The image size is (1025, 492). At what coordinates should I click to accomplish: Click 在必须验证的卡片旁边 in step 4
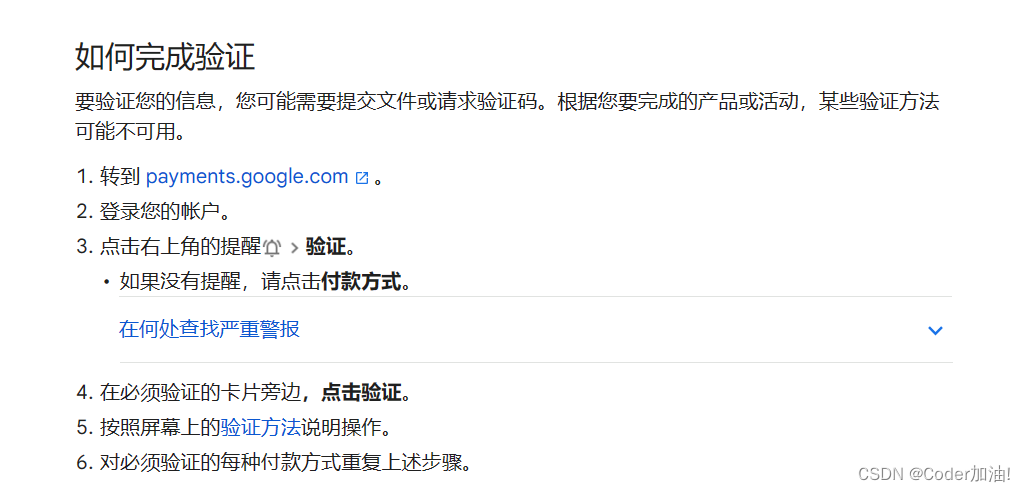click(200, 393)
